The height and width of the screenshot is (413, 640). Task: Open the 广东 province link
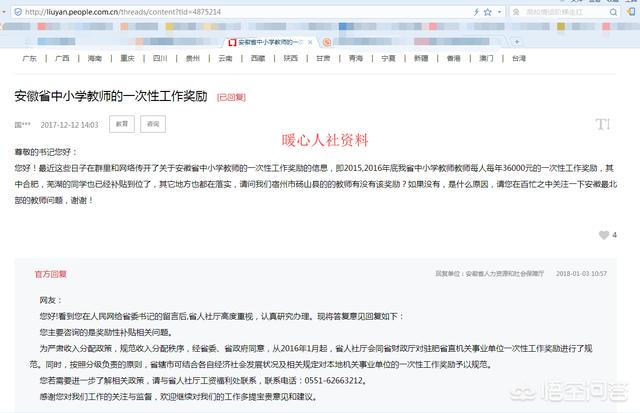pos(29,58)
